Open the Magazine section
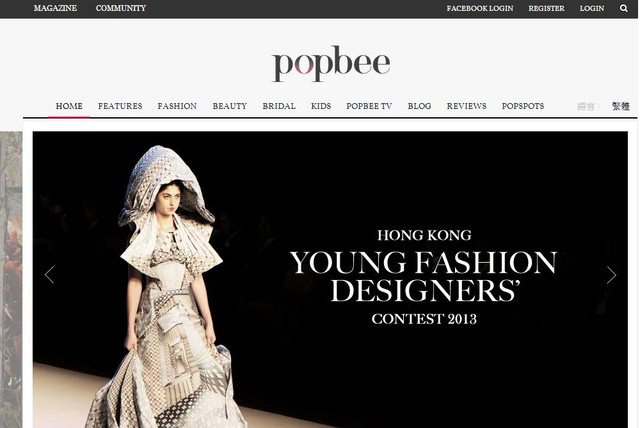This screenshot has height=428, width=640. tap(55, 8)
